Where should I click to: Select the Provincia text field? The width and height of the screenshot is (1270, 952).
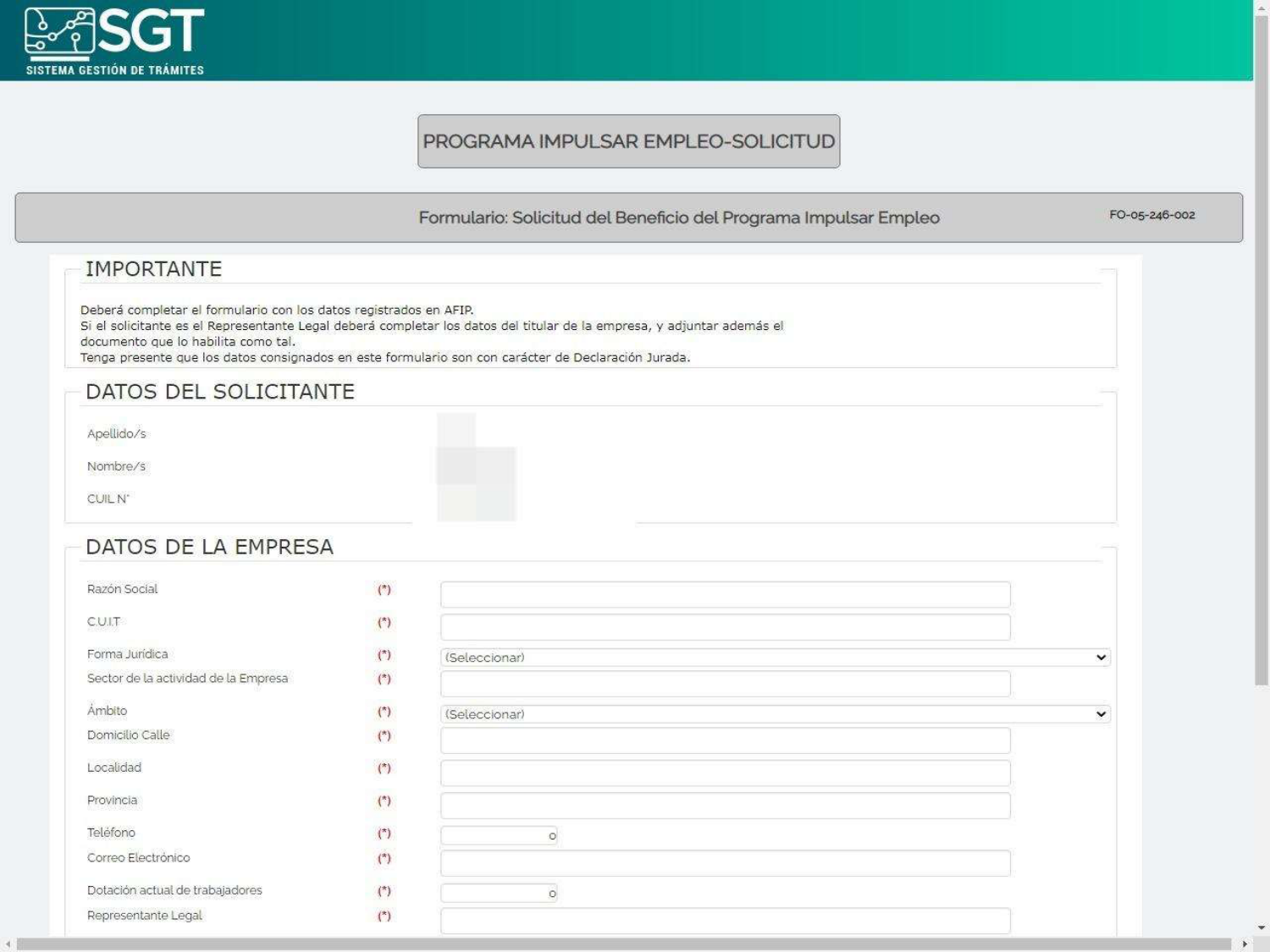click(725, 806)
